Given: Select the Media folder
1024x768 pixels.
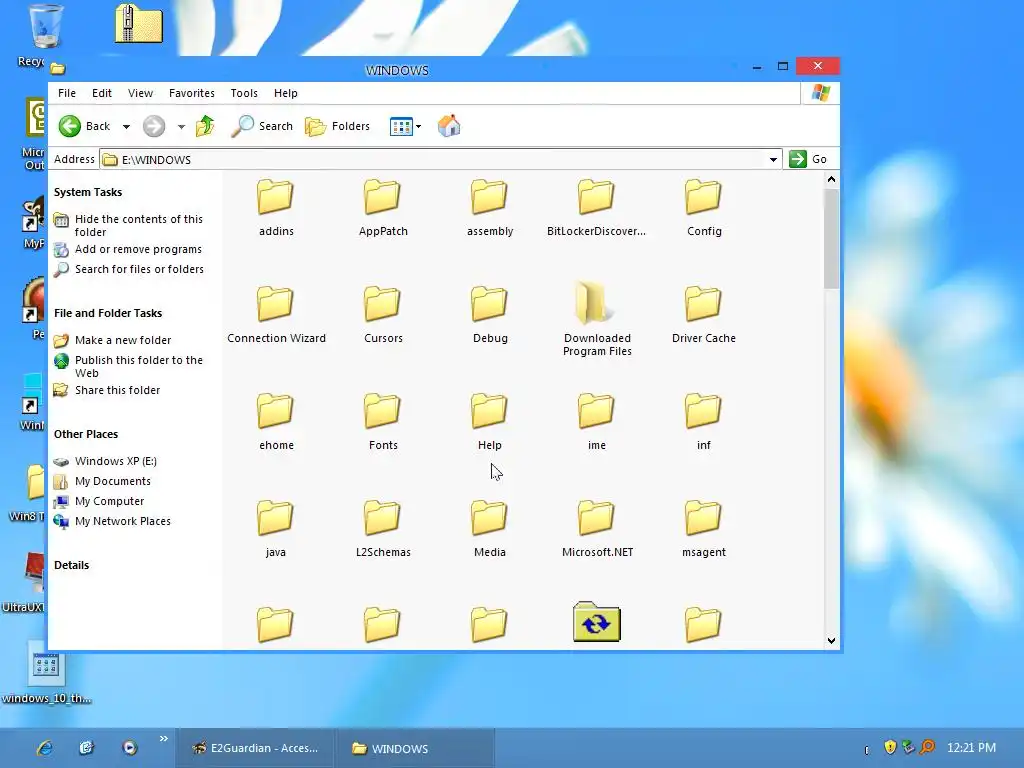Looking at the screenshot, I should click(x=490, y=529).
